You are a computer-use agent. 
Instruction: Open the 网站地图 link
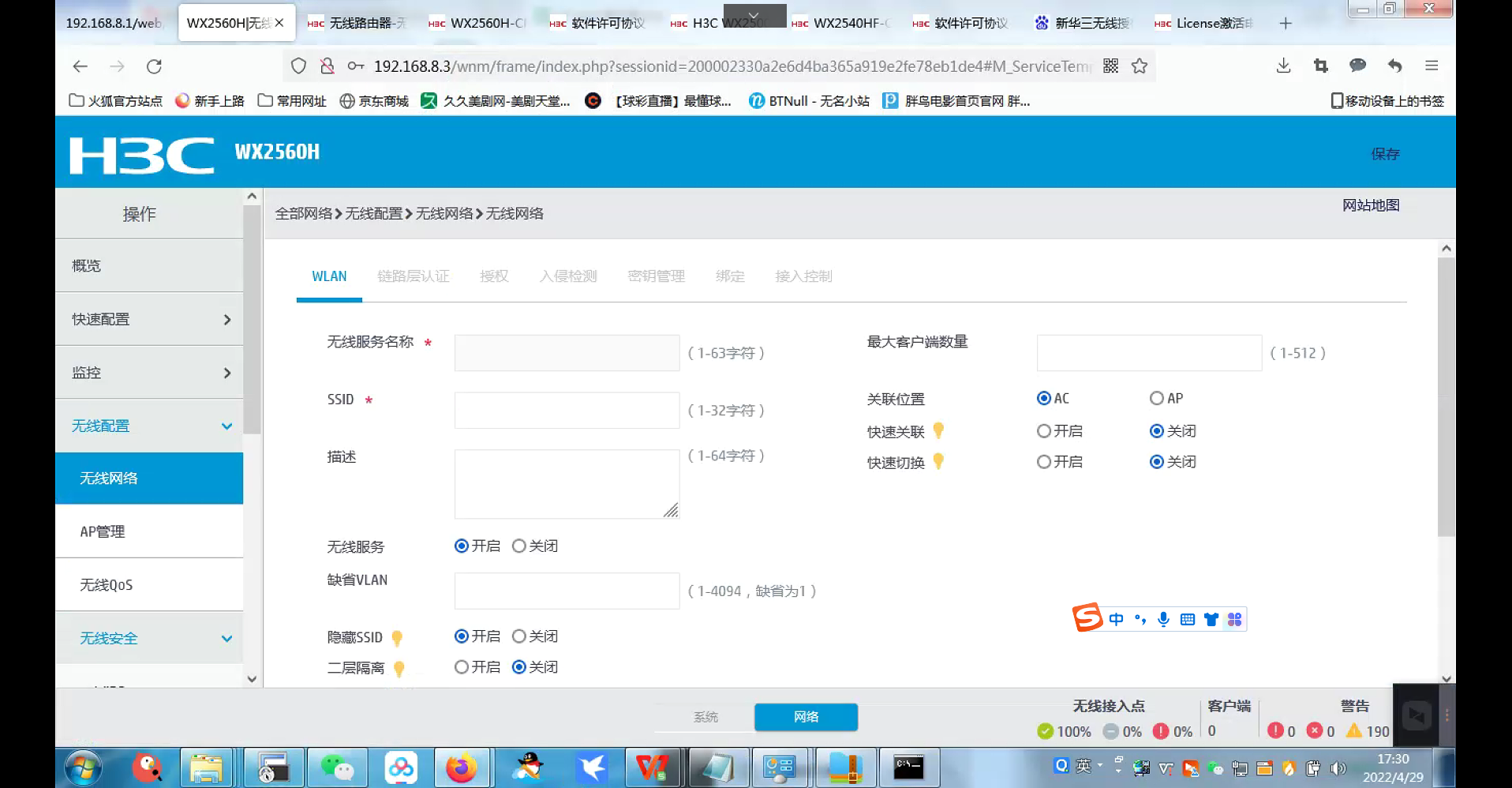click(1371, 205)
